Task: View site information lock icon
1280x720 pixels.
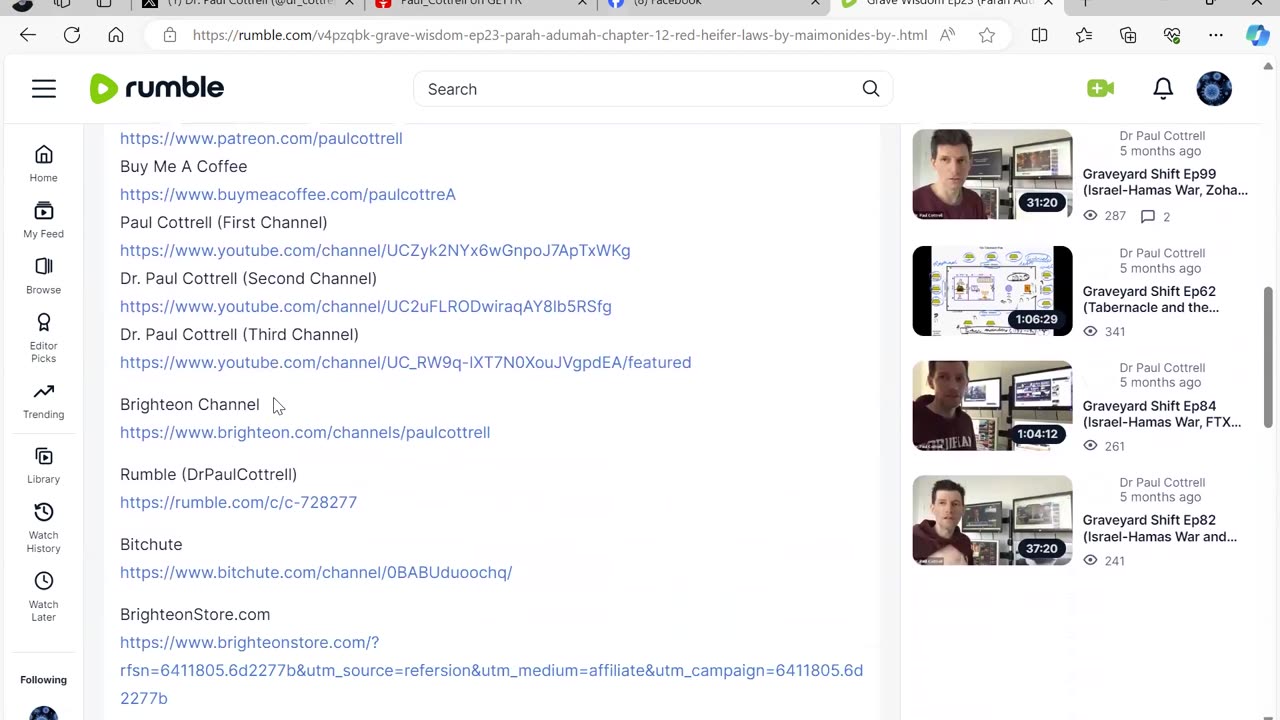Action: 170,35
